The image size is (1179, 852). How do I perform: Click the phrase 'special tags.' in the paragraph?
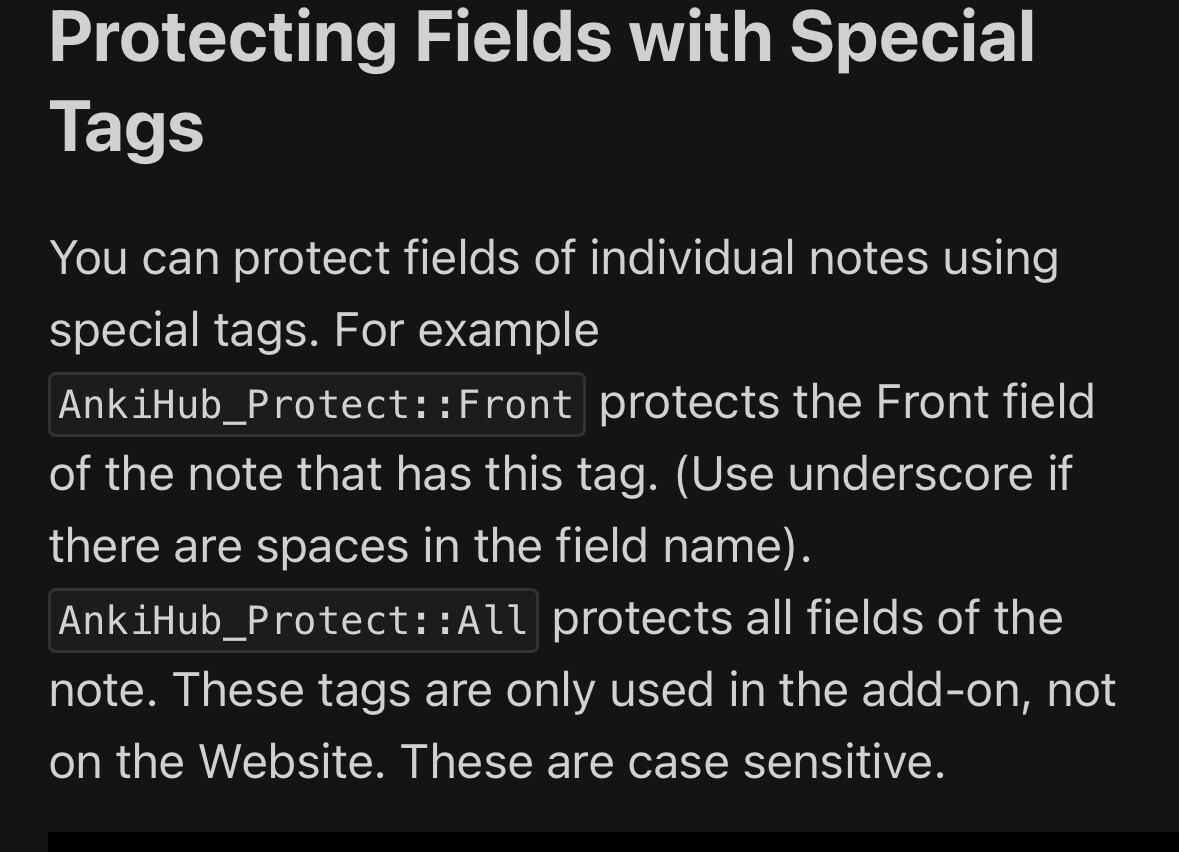point(184,331)
